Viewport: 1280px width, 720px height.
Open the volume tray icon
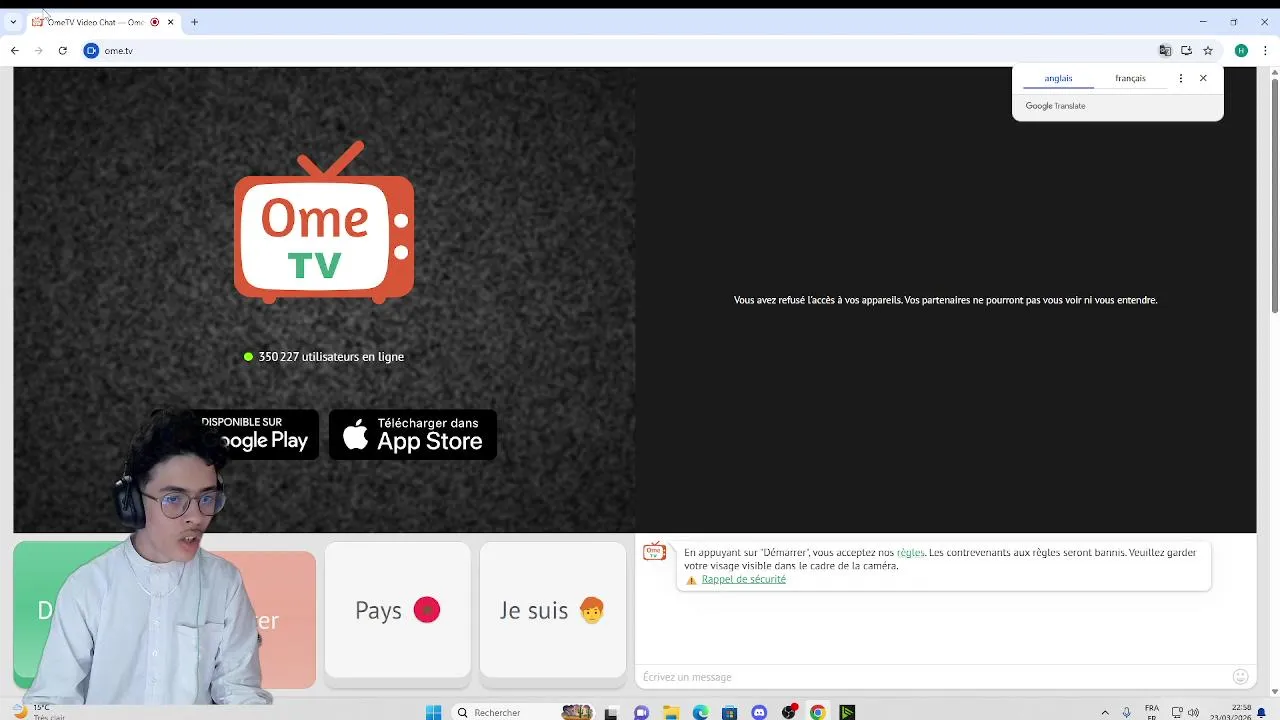point(1193,712)
